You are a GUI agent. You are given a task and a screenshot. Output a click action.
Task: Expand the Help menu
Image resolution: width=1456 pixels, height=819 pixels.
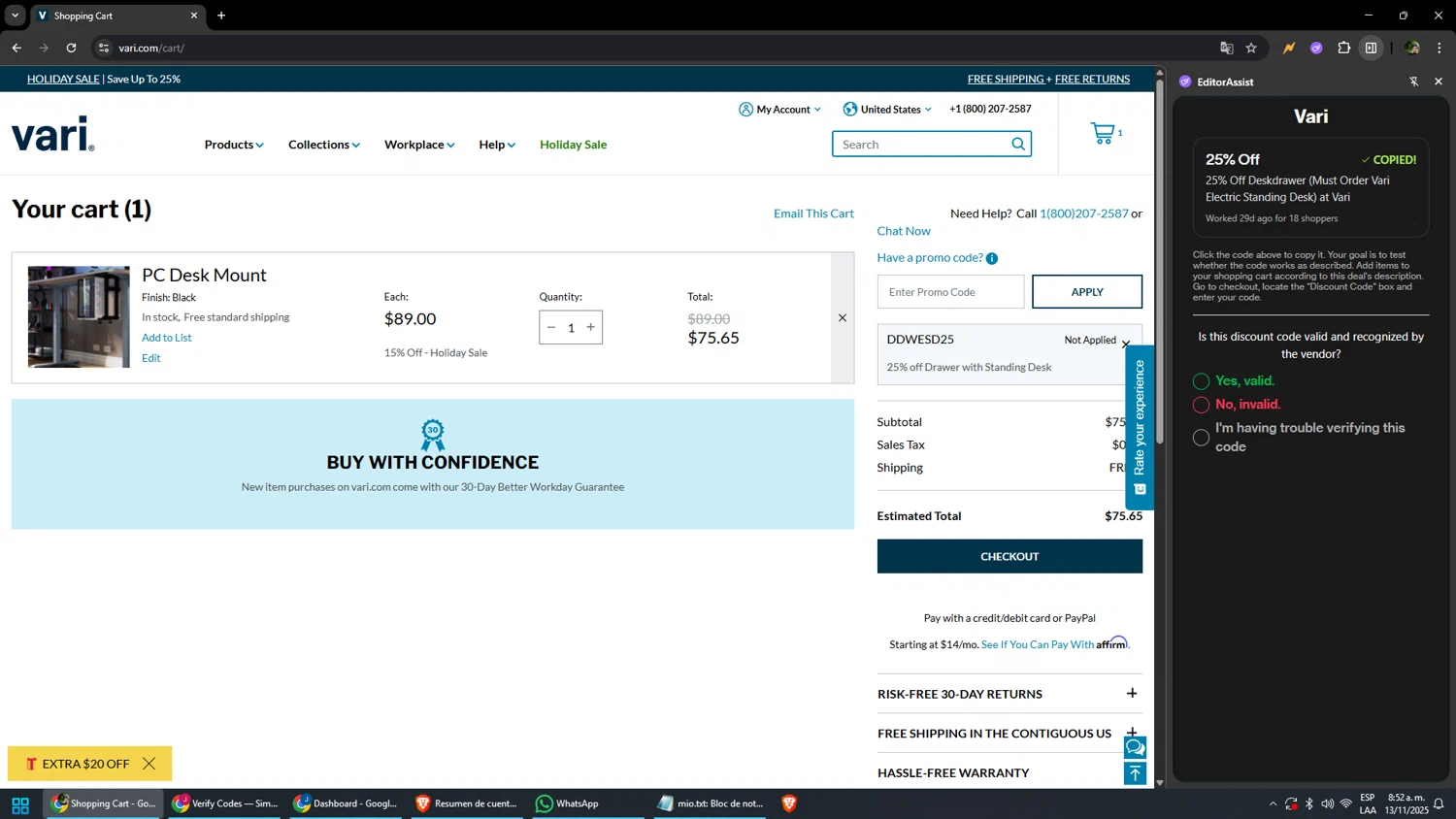click(497, 145)
